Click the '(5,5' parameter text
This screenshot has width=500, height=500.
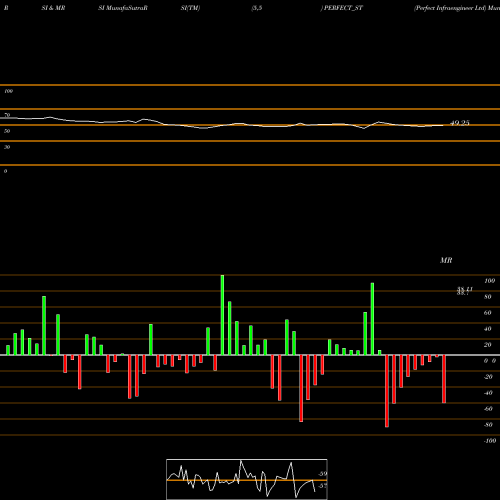tap(257, 8)
